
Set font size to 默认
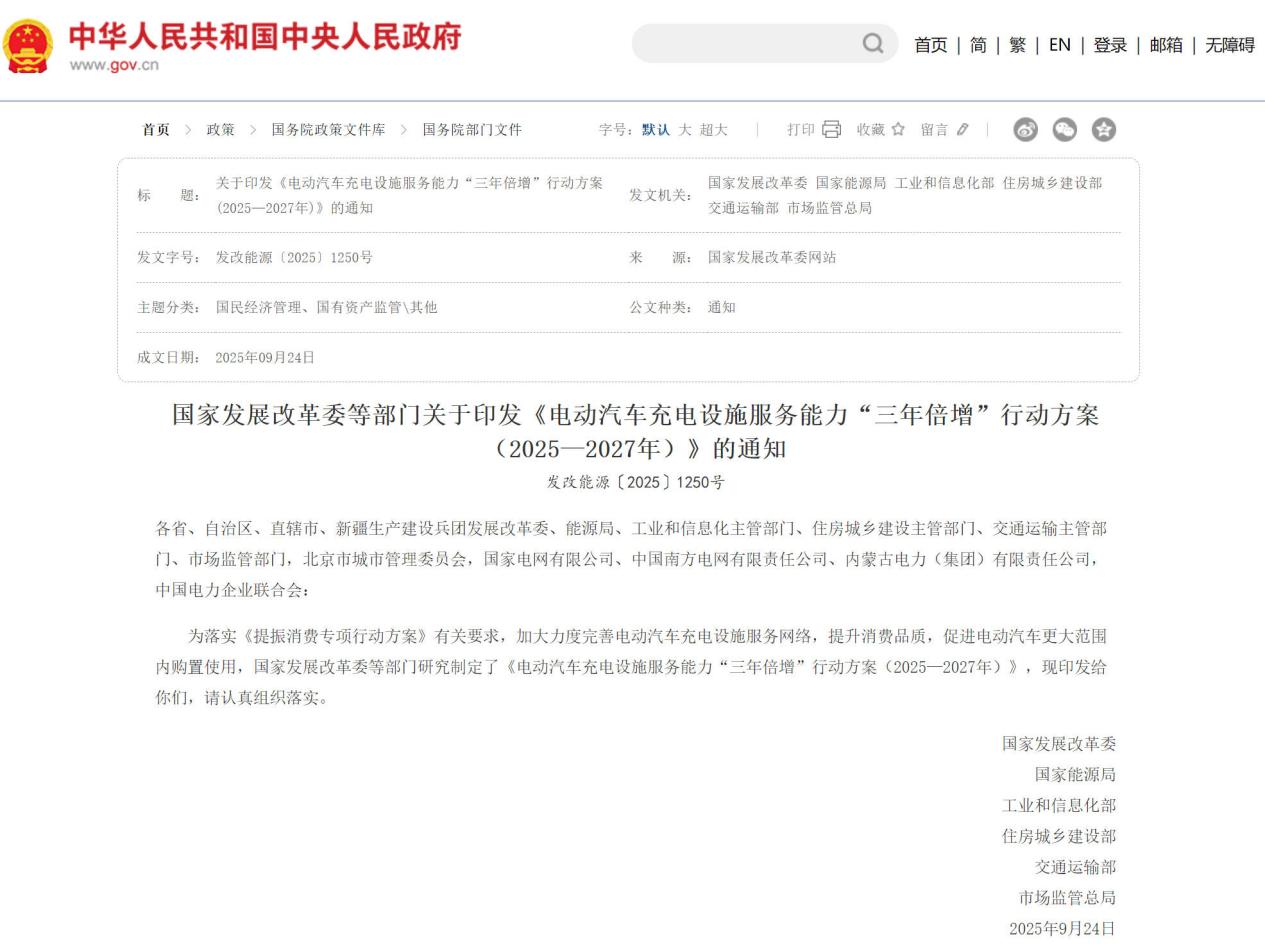tap(656, 130)
